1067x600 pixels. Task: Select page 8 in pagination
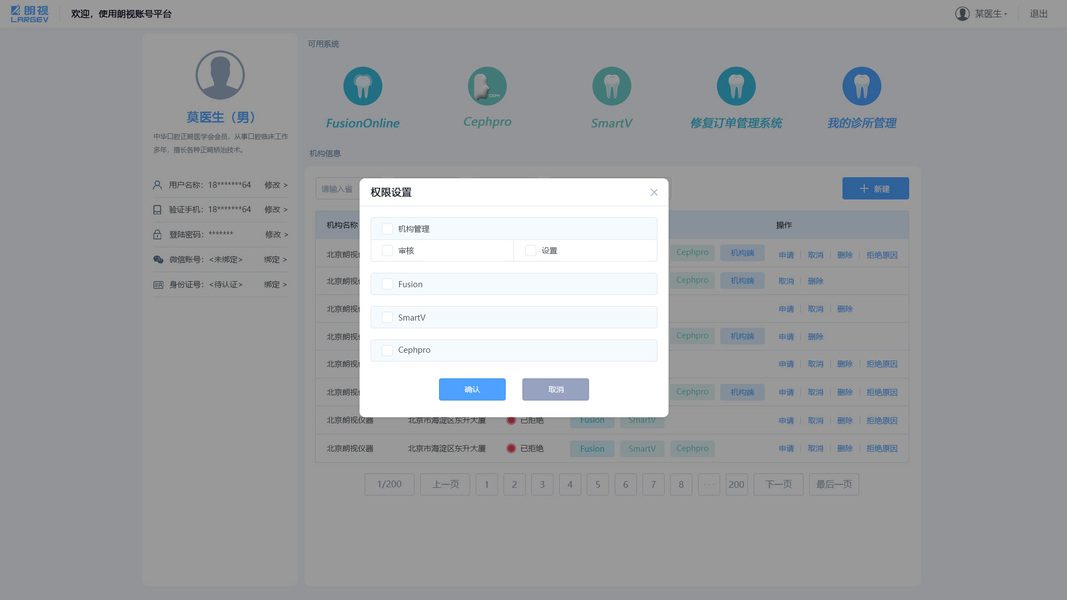[x=681, y=484]
